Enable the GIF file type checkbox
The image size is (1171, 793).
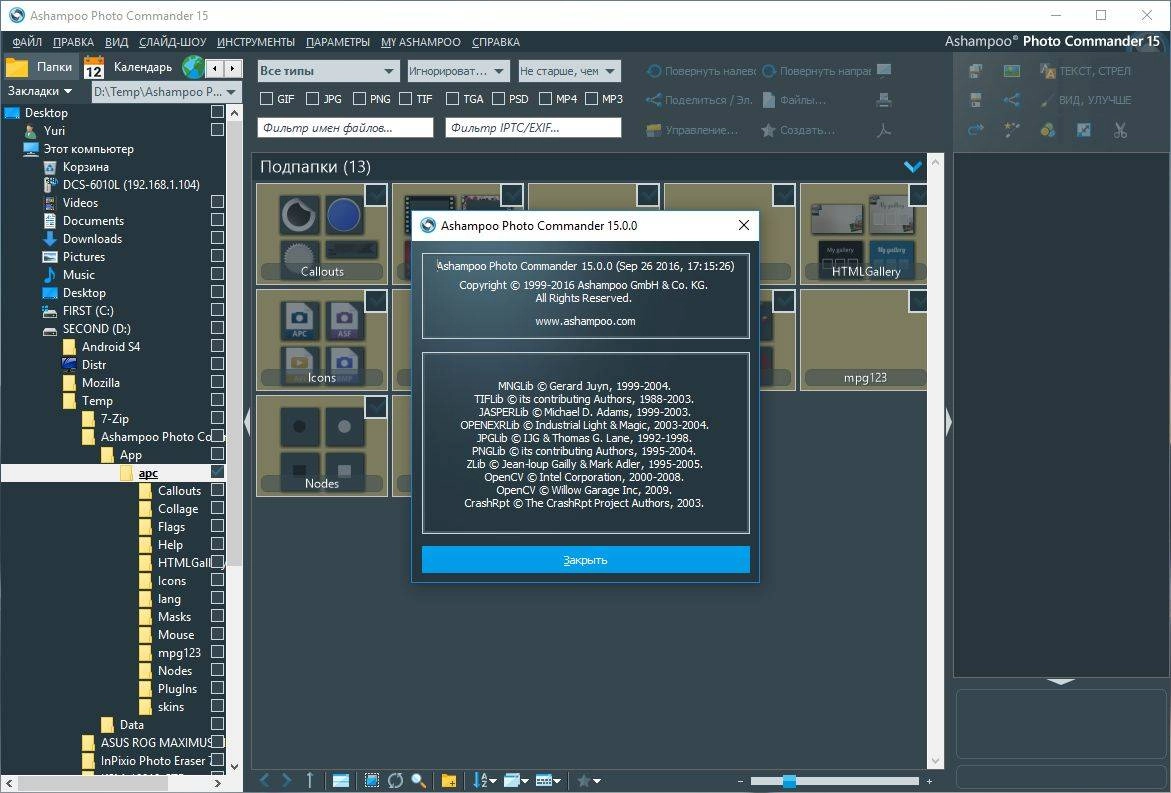pyautogui.click(x=267, y=99)
